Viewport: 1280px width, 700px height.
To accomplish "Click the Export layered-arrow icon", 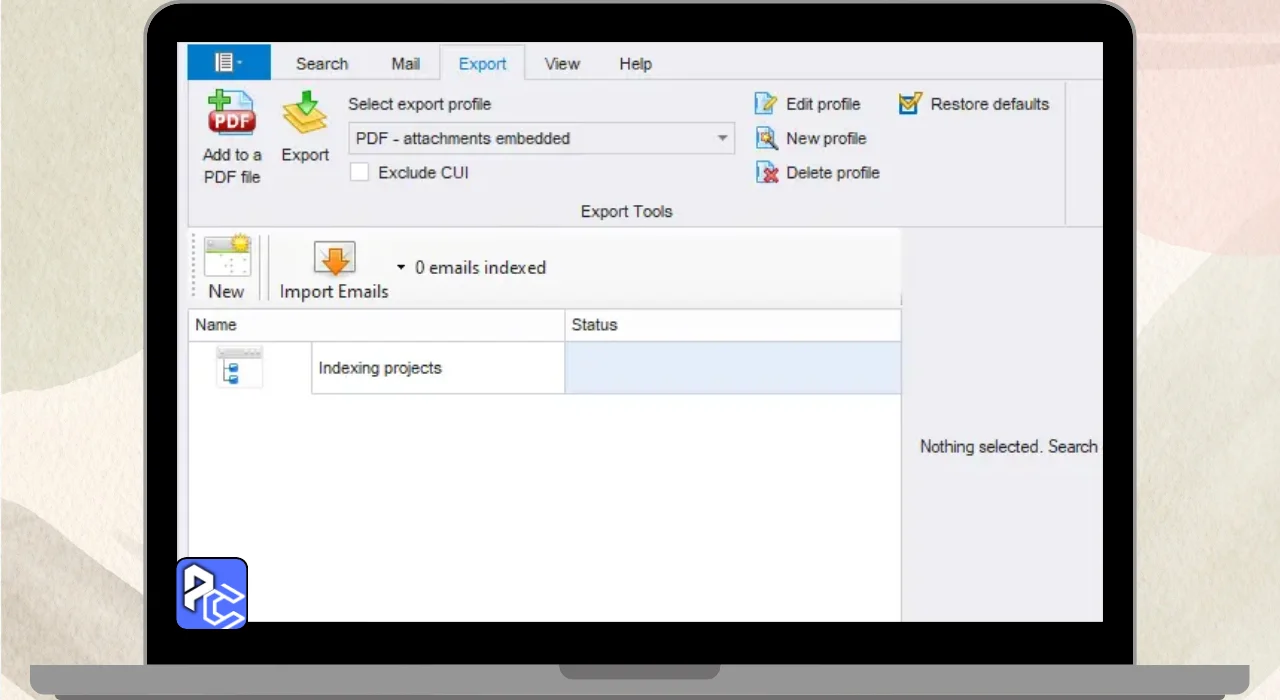I will 305,113.
